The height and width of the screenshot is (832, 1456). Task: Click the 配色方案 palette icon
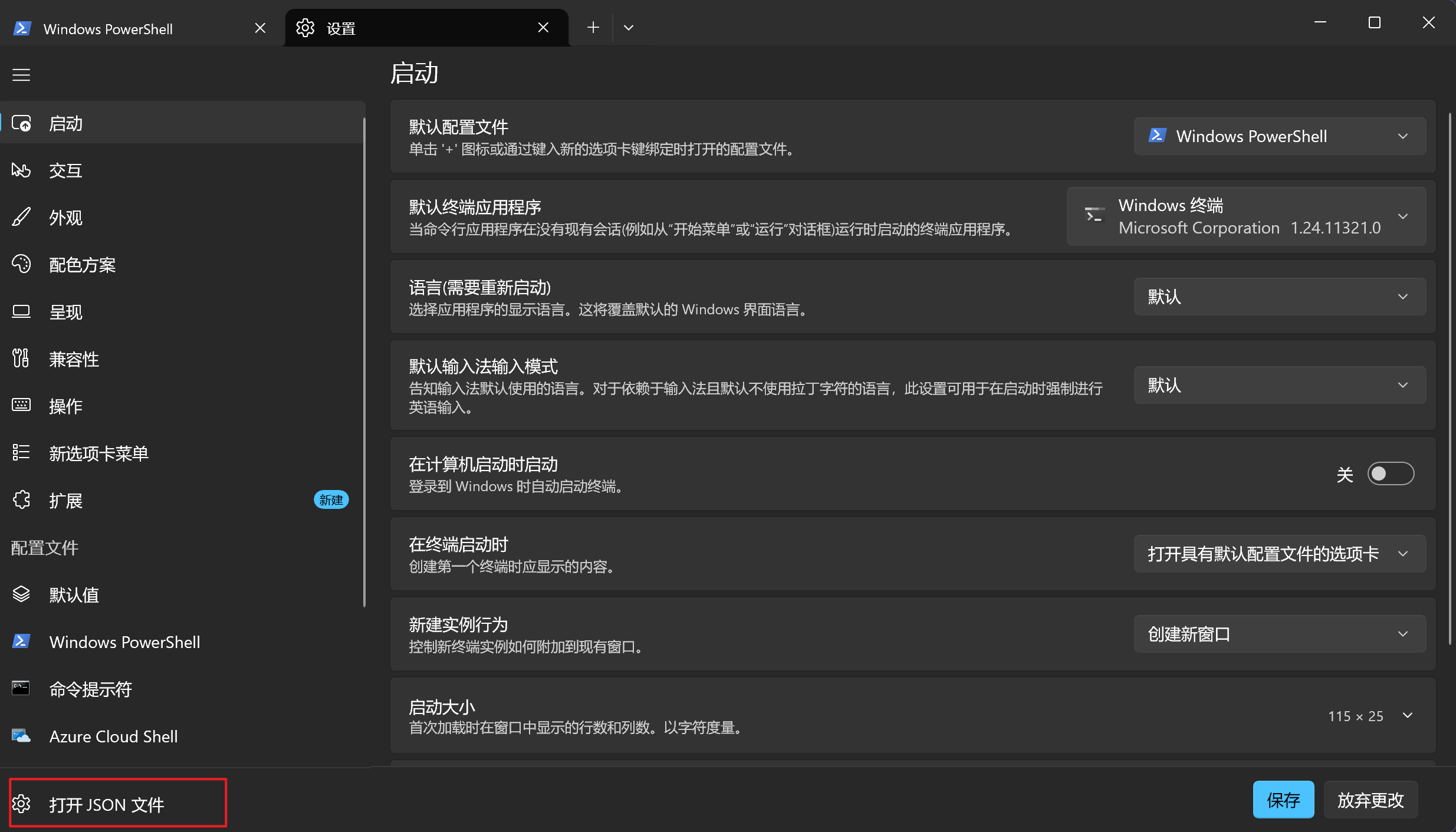click(21, 264)
